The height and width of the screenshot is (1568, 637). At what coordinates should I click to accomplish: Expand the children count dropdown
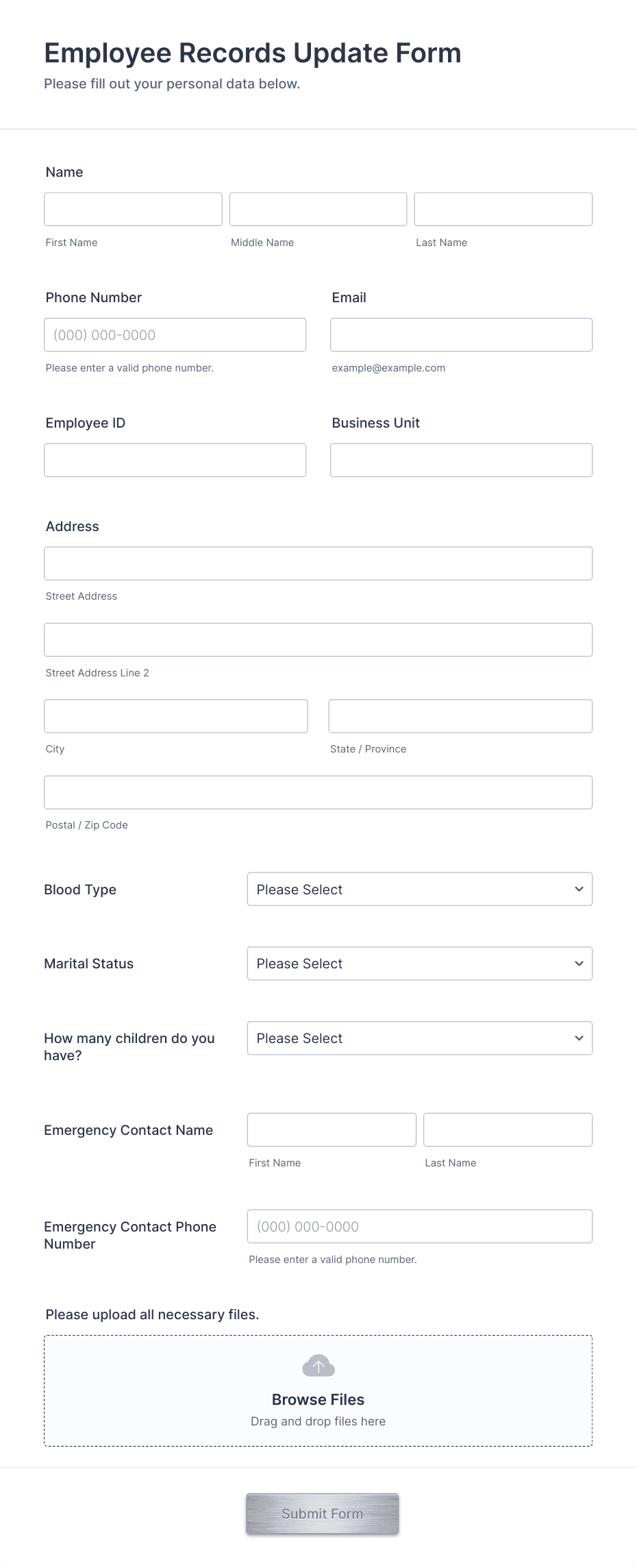pyautogui.click(x=420, y=1038)
